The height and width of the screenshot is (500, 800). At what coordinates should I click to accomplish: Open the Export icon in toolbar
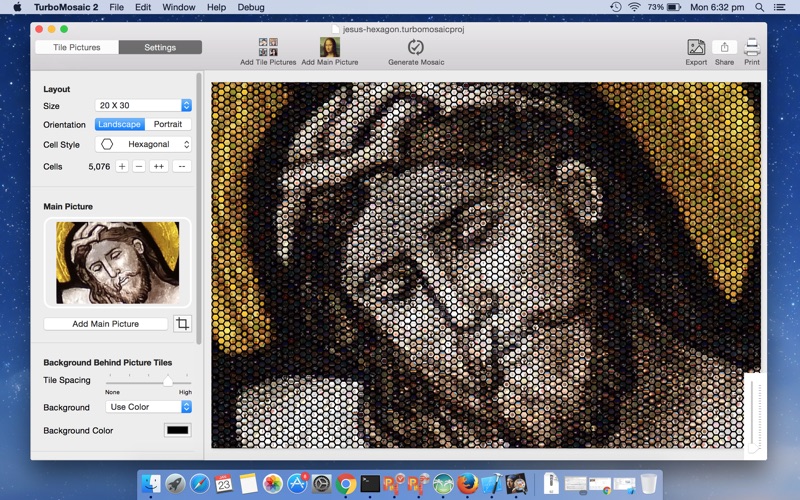pos(696,47)
